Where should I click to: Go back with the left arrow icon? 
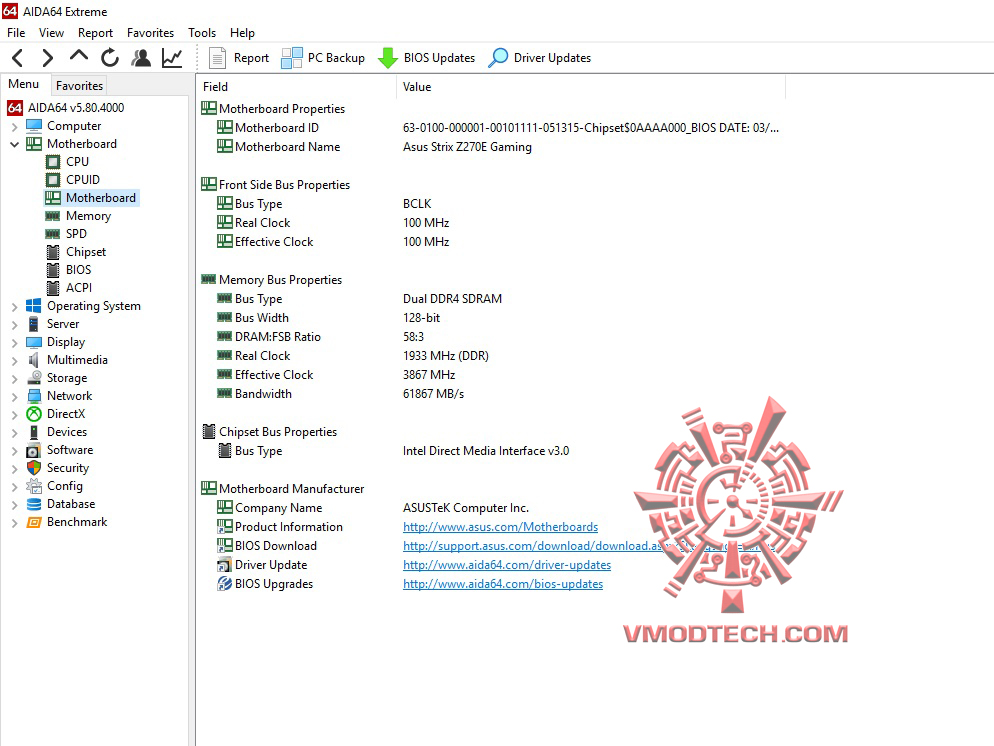click(18, 58)
